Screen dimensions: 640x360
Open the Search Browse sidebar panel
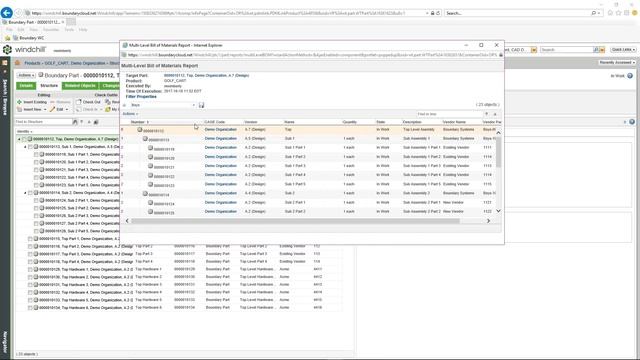tap(5, 97)
